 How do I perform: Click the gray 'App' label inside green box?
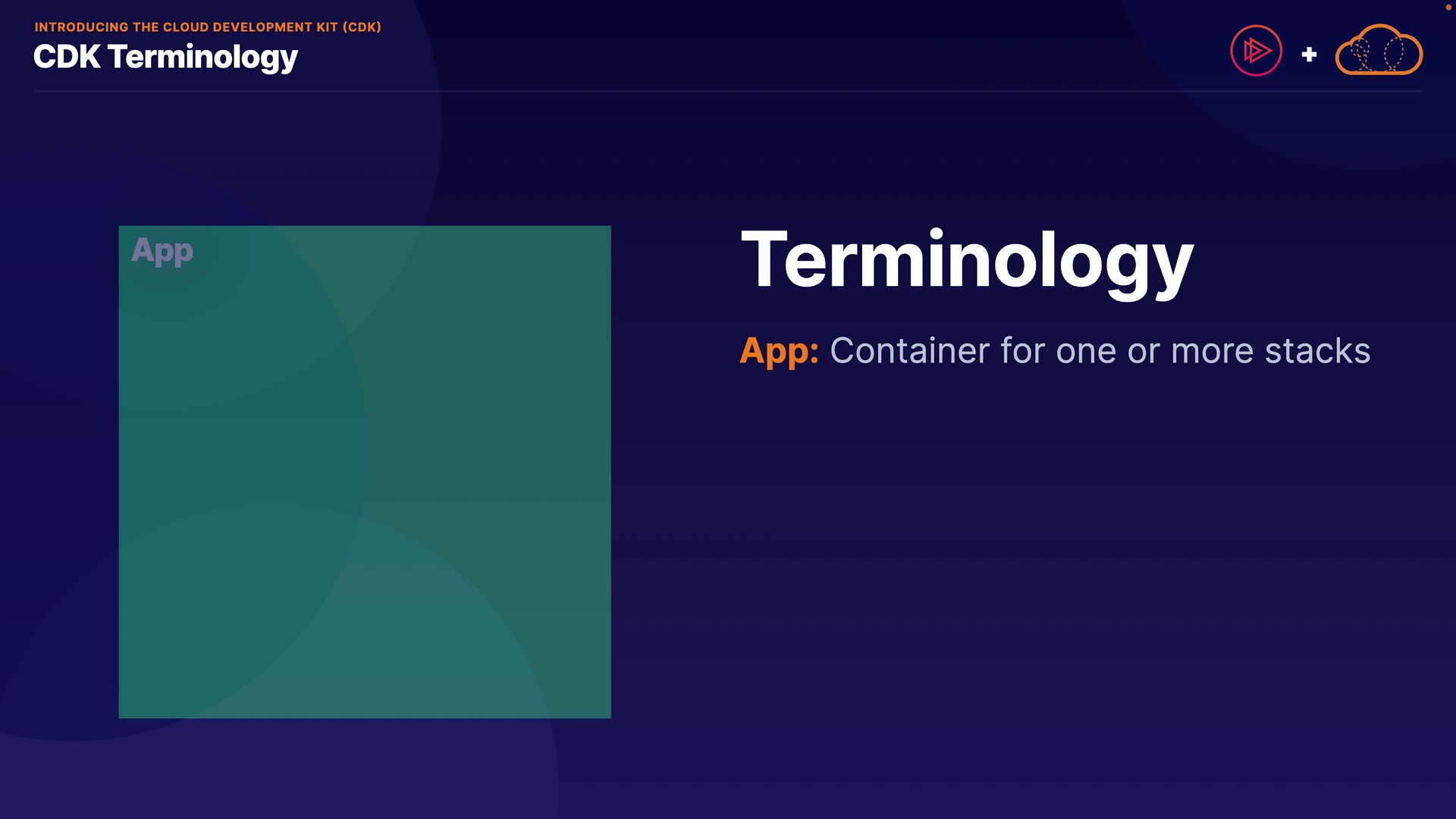162,251
